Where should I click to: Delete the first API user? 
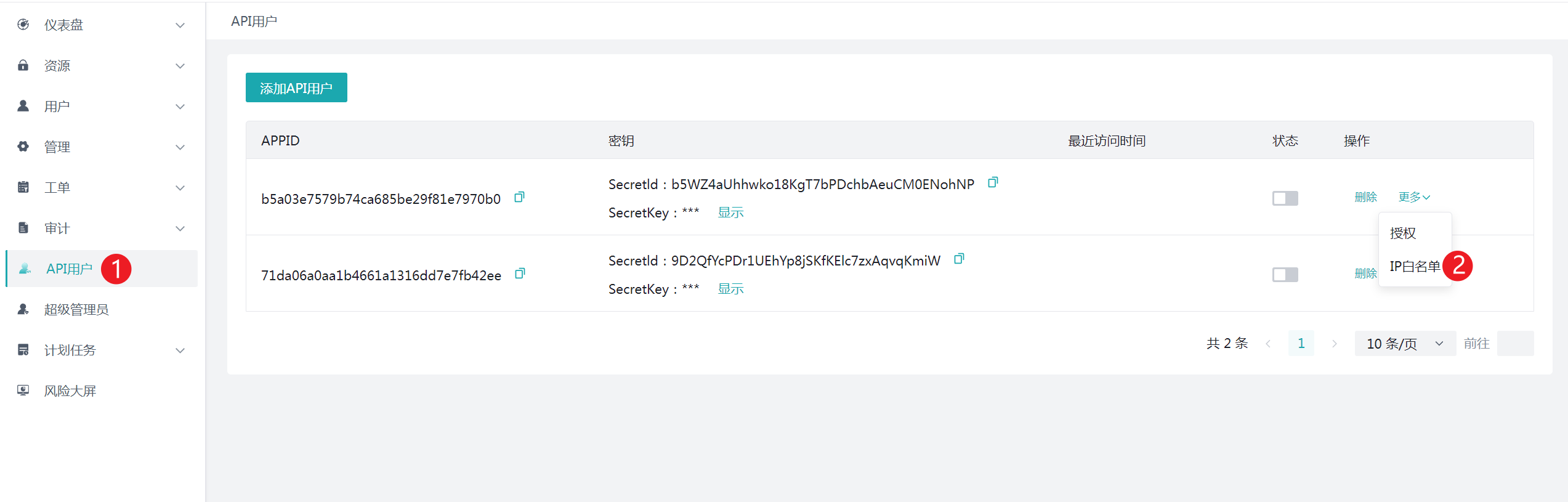pyautogui.click(x=1365, y=197)
